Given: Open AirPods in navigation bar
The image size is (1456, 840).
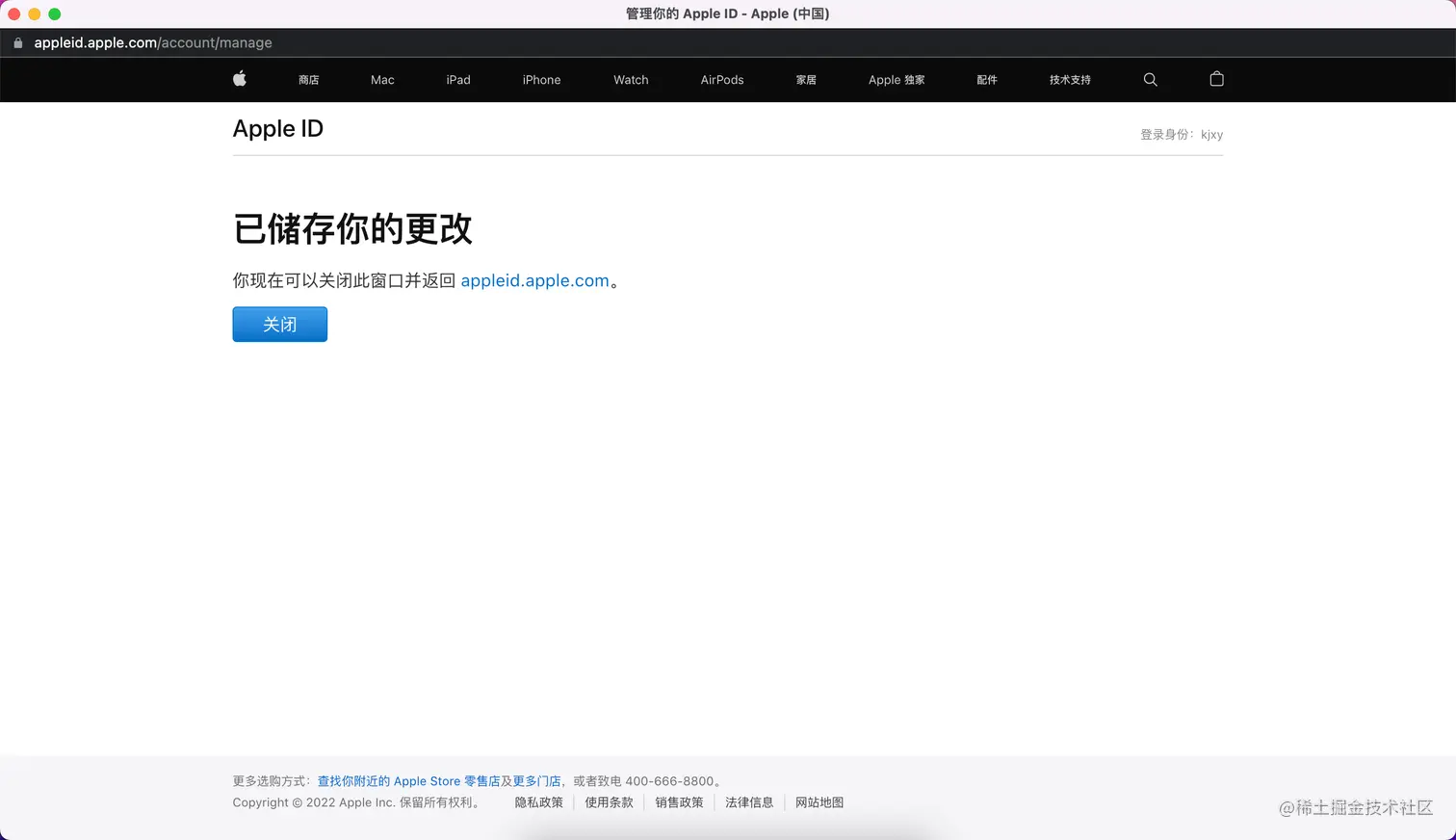Looking at the screenshot, I should (x=722, y=80).
